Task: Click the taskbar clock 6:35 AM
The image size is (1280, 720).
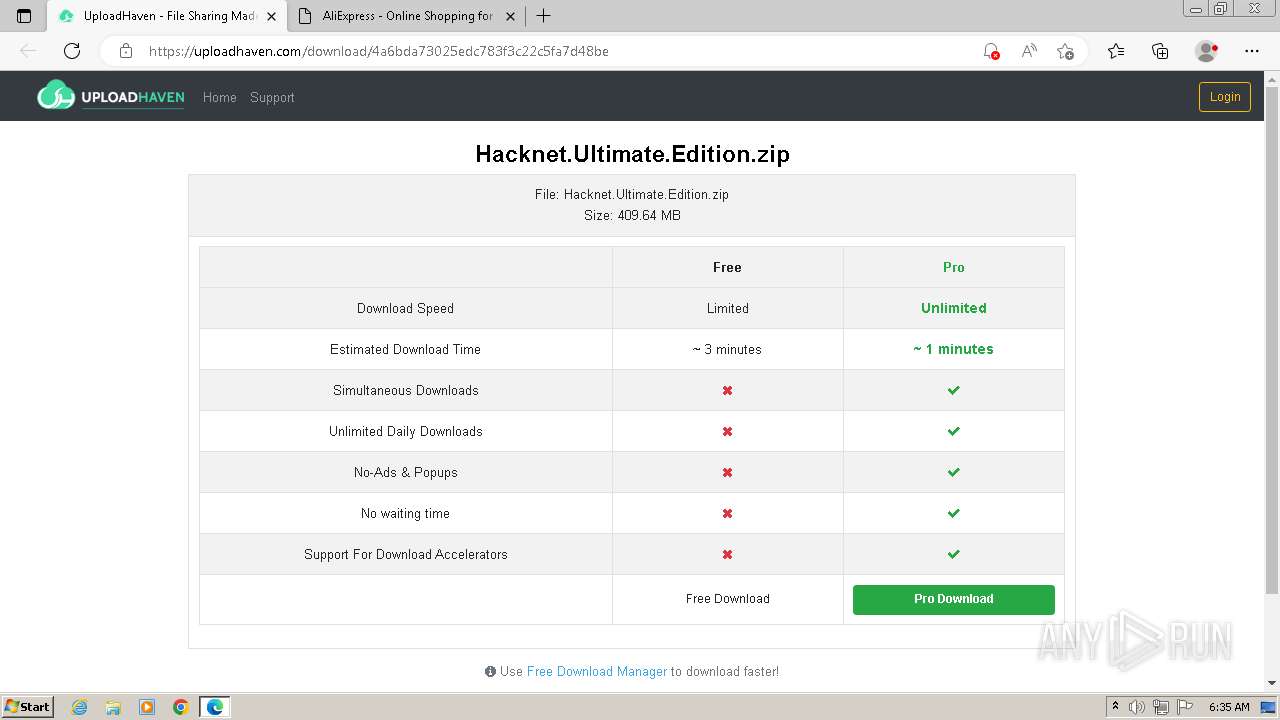Action: pyautogui.click(x=1229, y=707)
